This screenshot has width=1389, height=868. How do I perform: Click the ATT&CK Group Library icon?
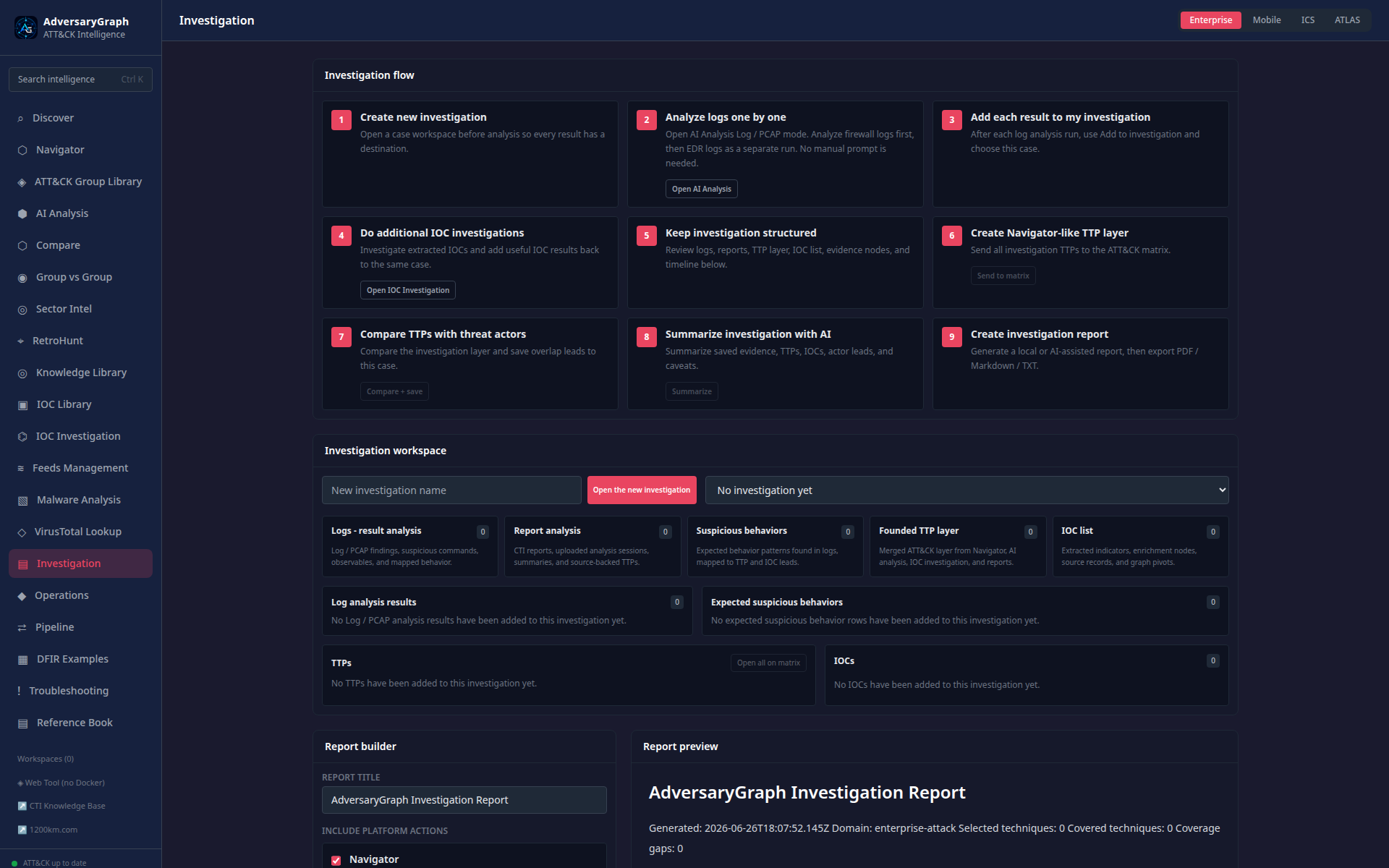[22, 182]
